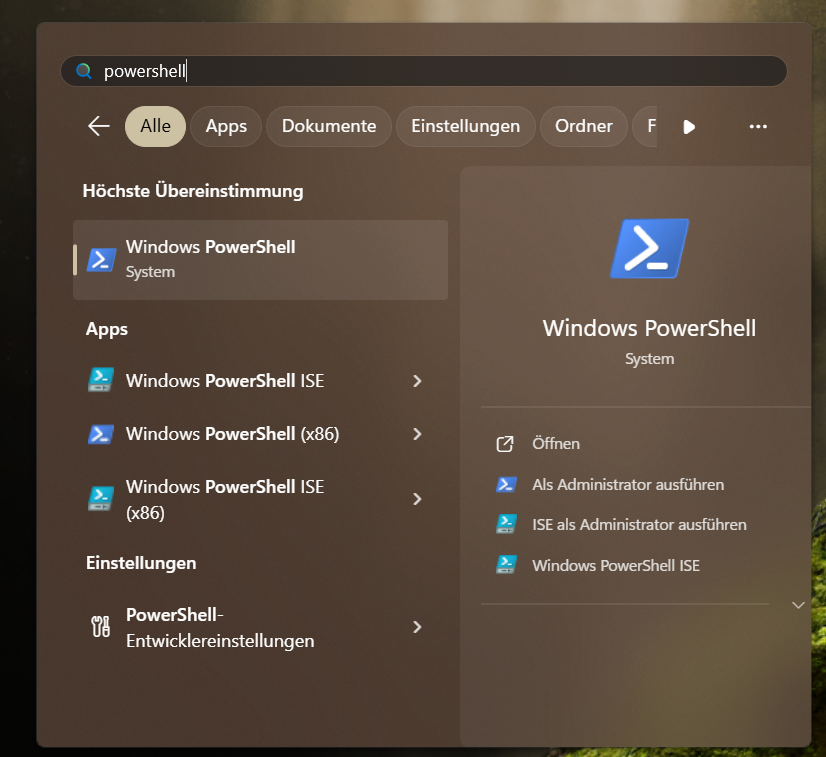Screen dimensions: 826x757
Task: Click the Apps section heading in results
Action: (x=107, y=329)
